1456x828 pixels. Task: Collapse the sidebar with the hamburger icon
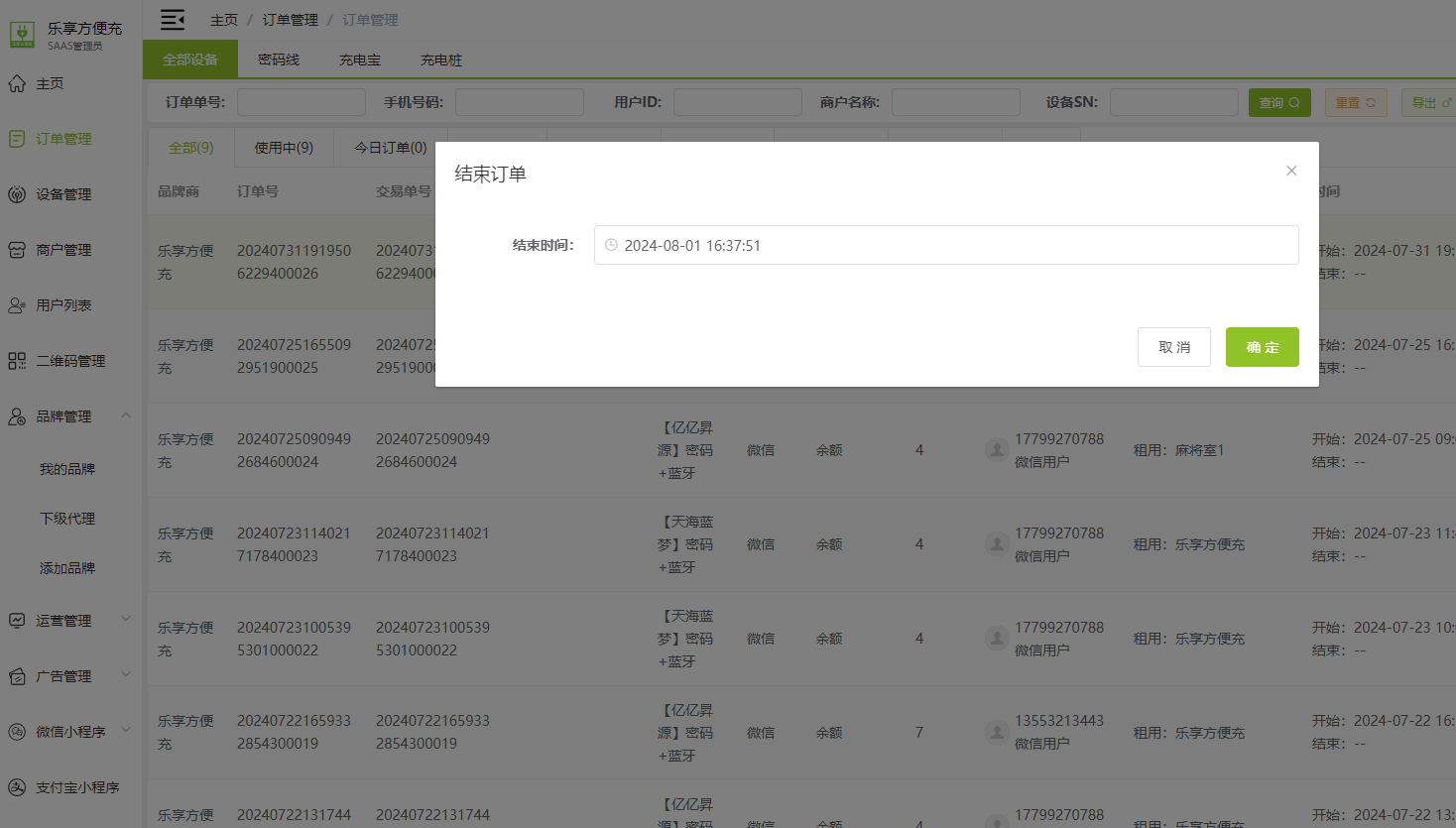pos(173,20)
